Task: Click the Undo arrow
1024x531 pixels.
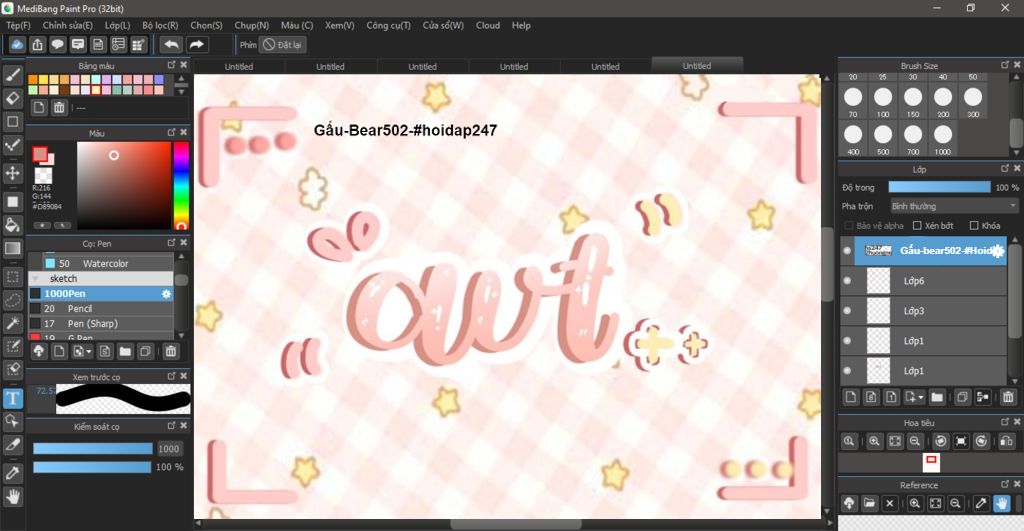Action: (171, 44)
